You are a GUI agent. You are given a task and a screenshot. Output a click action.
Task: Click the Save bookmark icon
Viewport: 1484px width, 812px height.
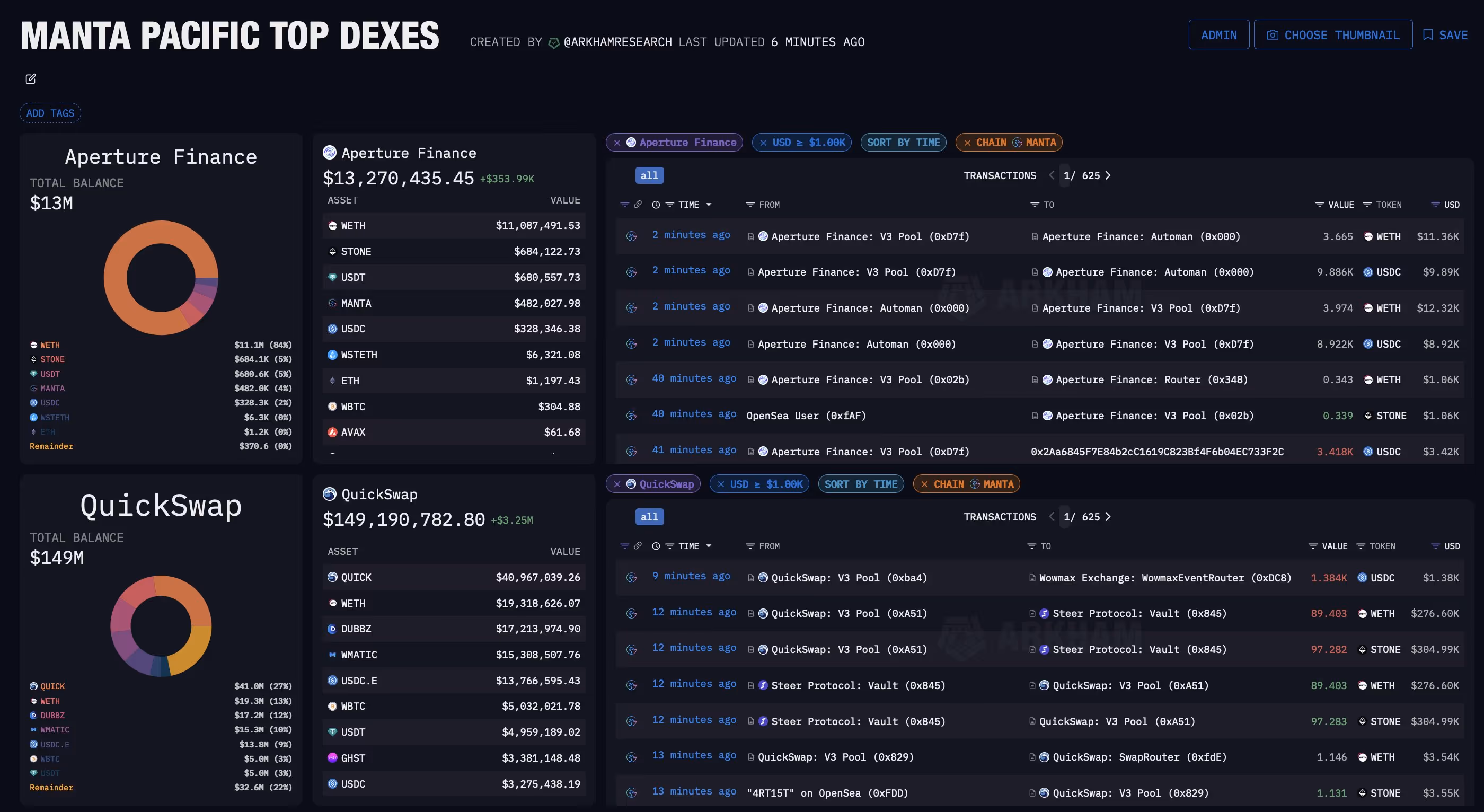(x=1427, y=35)
